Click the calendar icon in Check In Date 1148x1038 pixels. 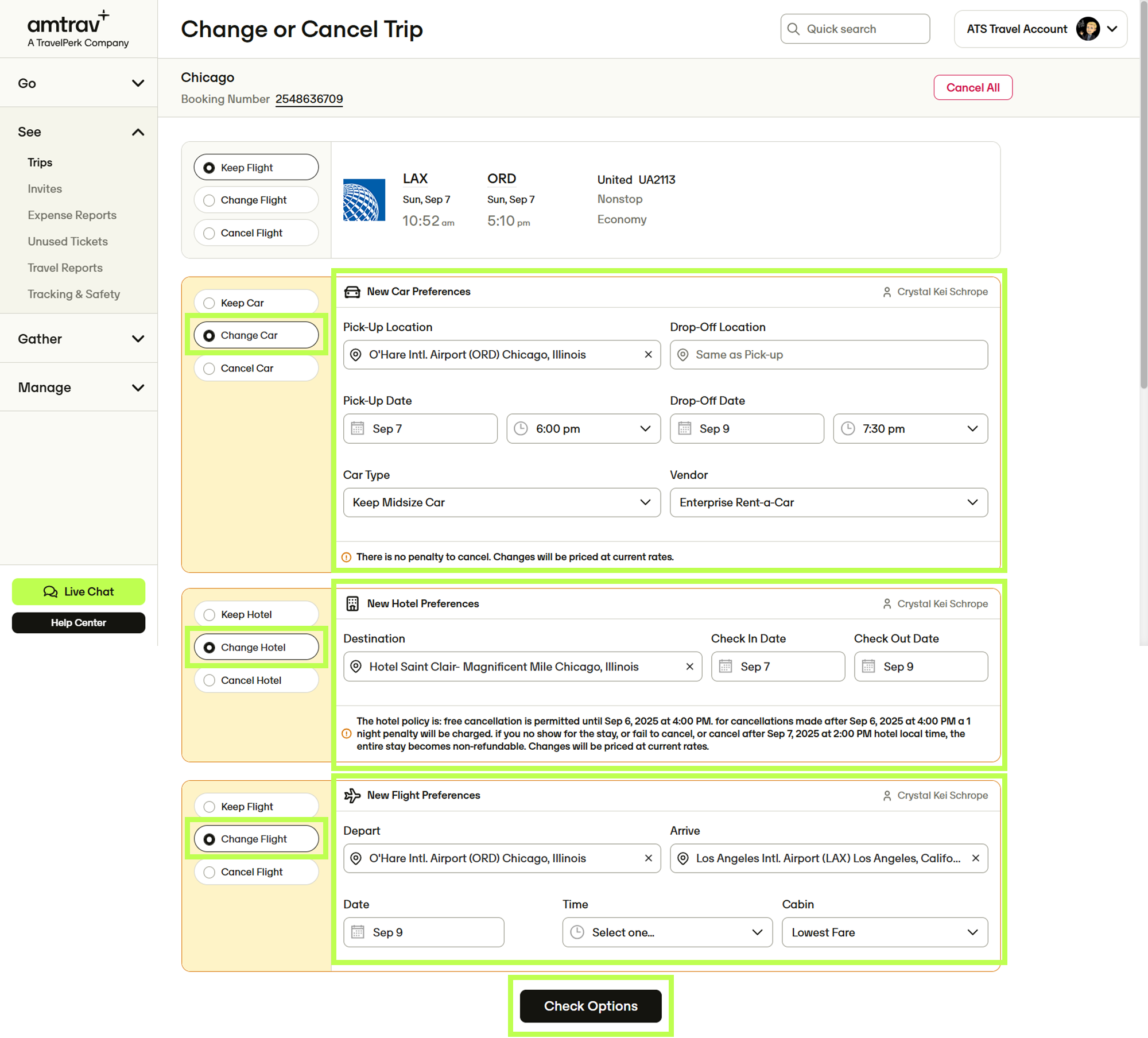click(x=726, y=666)
